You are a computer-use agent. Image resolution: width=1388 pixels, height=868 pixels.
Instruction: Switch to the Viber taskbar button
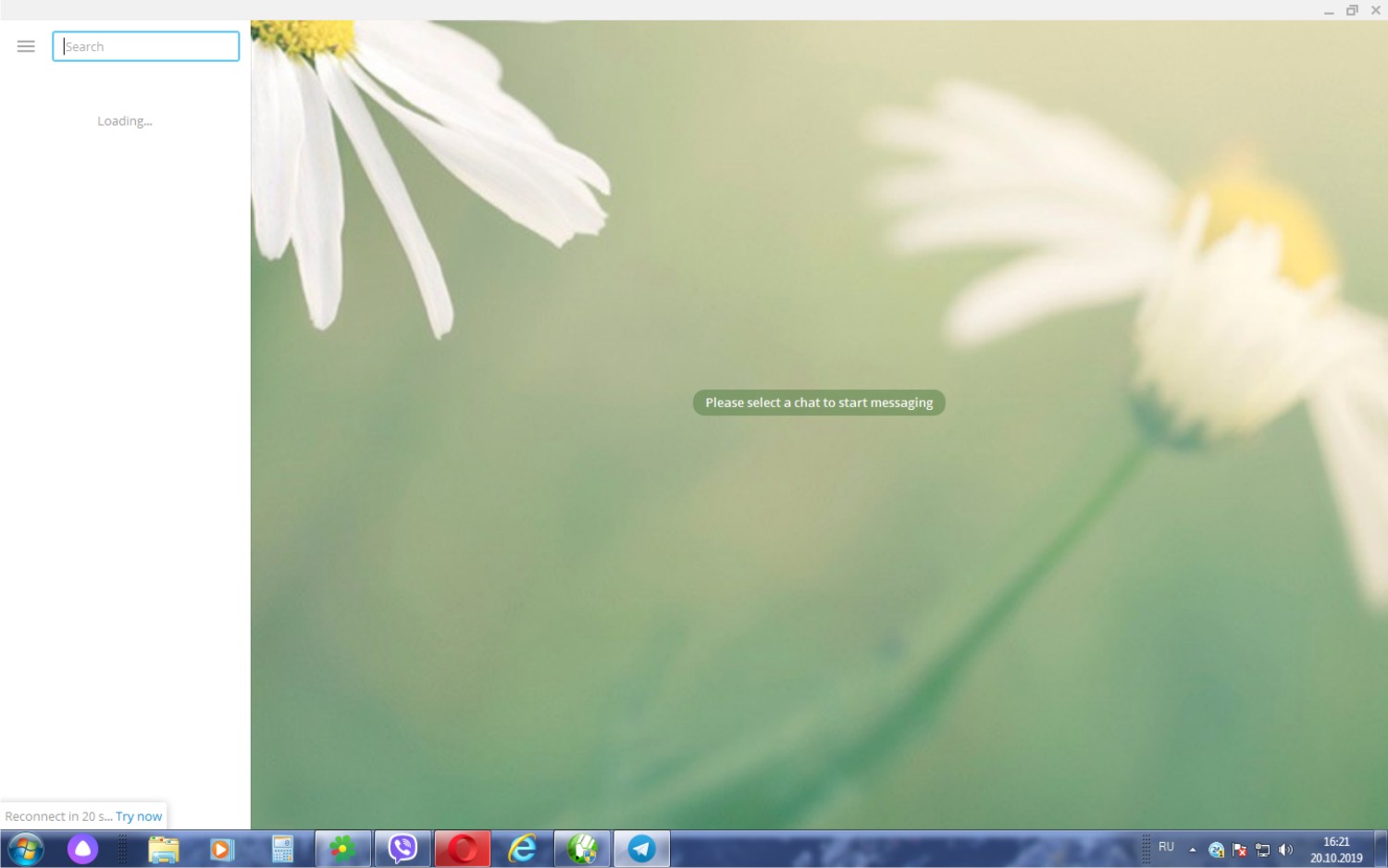tap(403, 849)
